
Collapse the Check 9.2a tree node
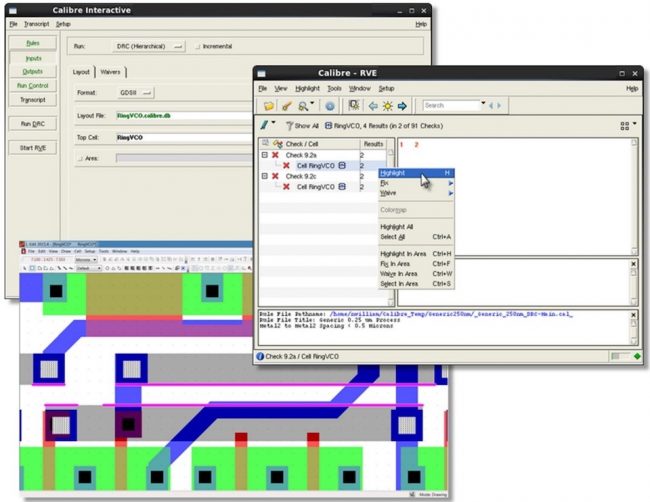(264, 155)
